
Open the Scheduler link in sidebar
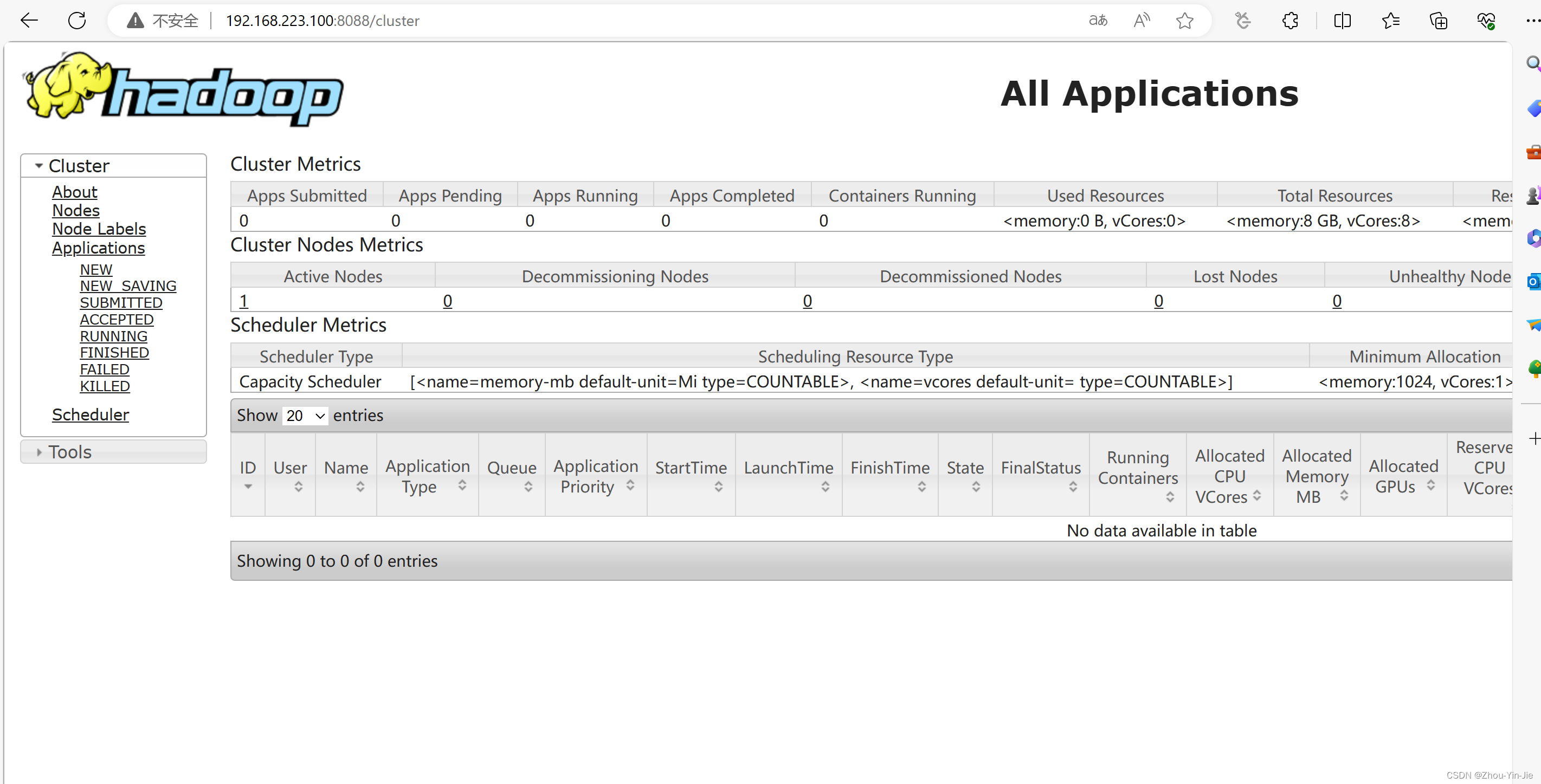pyautogui.click(x=91, y=414)
